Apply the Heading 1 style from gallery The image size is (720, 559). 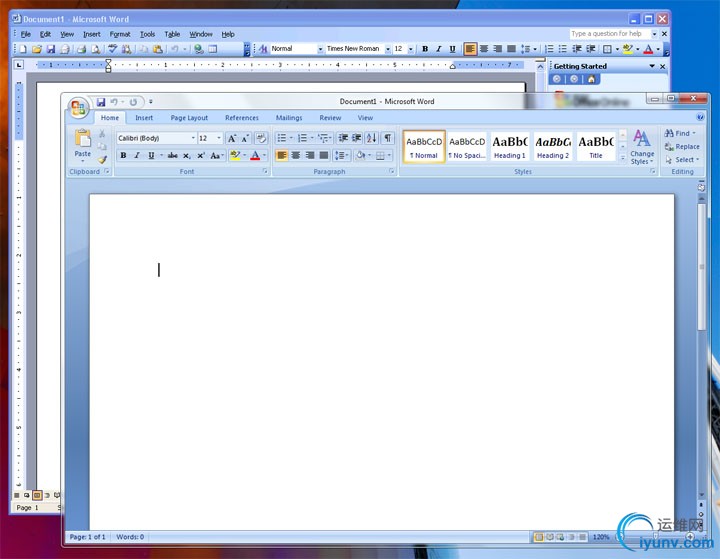pyautogui.click(x=510, y=146)
